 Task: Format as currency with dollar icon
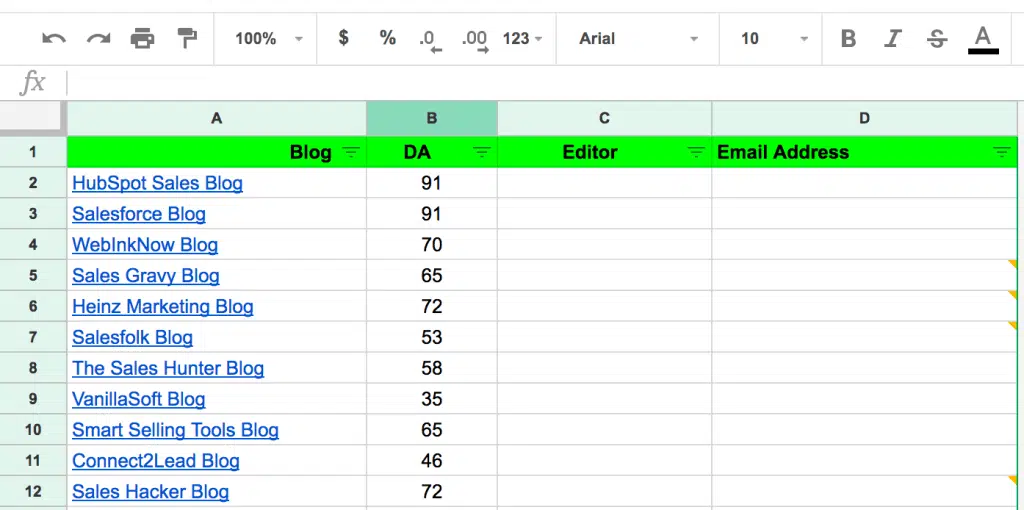(x=344, y=38)
